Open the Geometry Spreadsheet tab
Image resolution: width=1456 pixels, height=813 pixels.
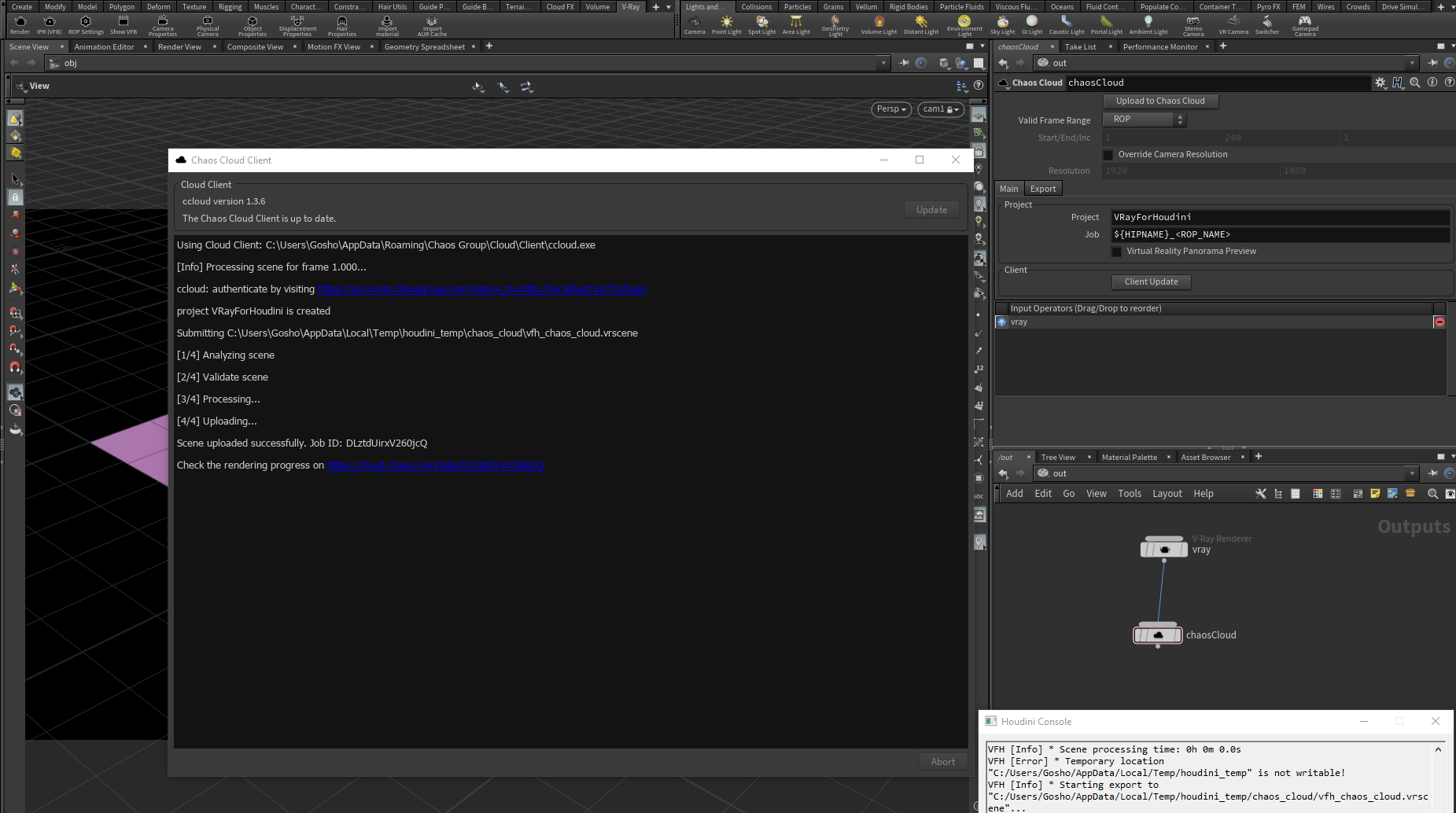pos(424,47)
